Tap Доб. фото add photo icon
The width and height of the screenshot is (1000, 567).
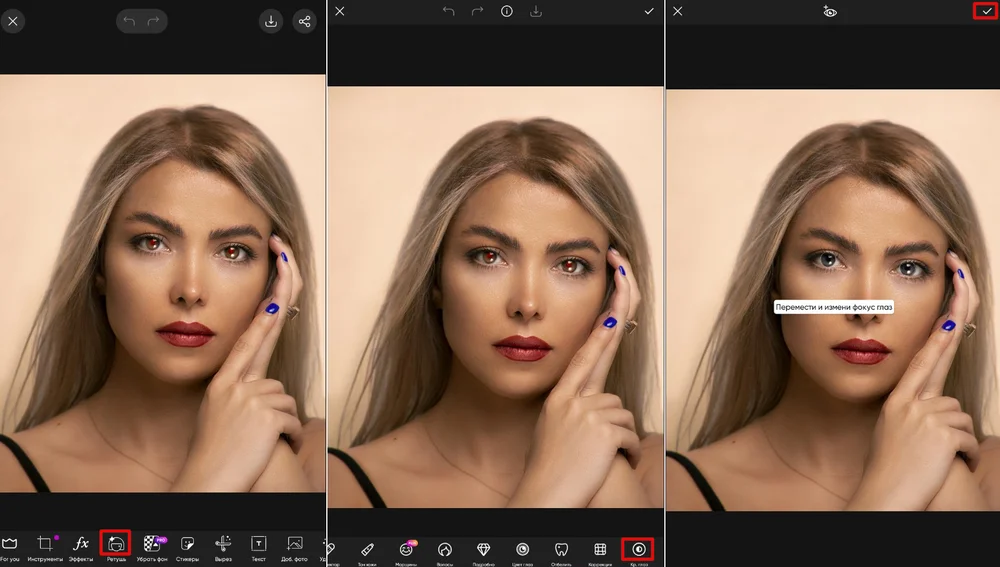click(x=295, y=548)
